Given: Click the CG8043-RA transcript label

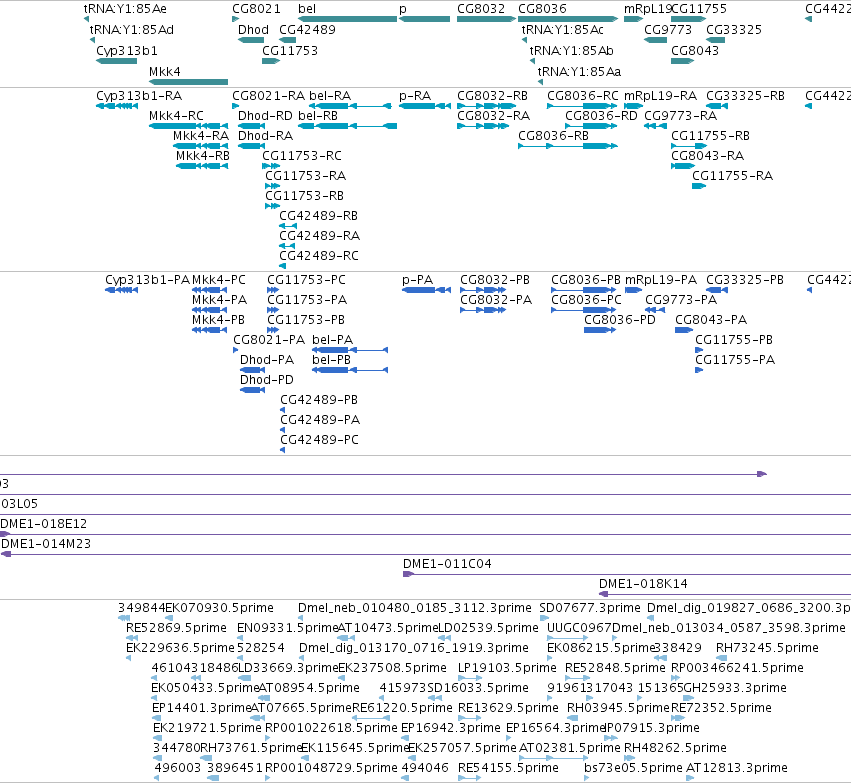Looking at the screenshot, I should coord(708,156).
